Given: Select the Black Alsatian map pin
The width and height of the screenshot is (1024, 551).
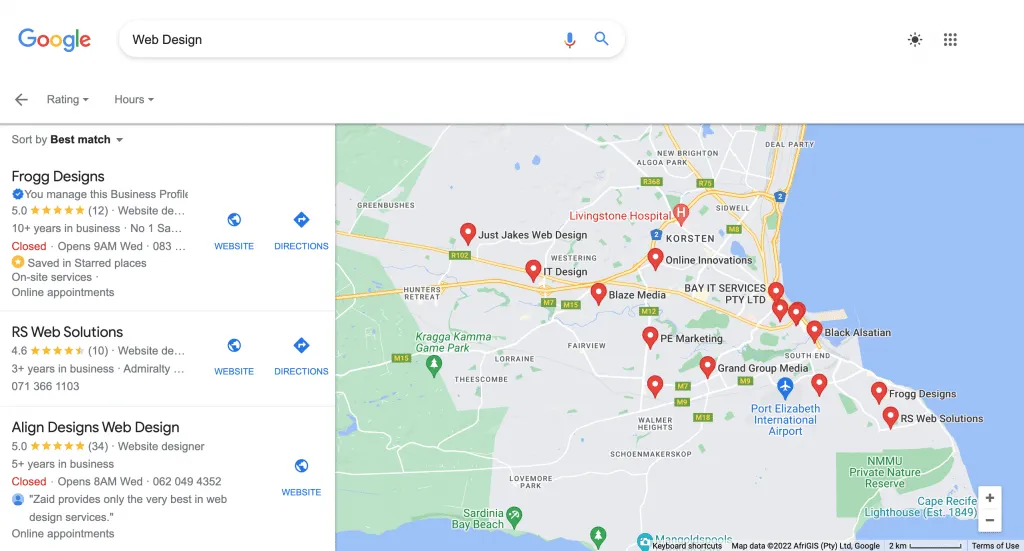Looking at the screenshot, I should (x=814, y=332).
